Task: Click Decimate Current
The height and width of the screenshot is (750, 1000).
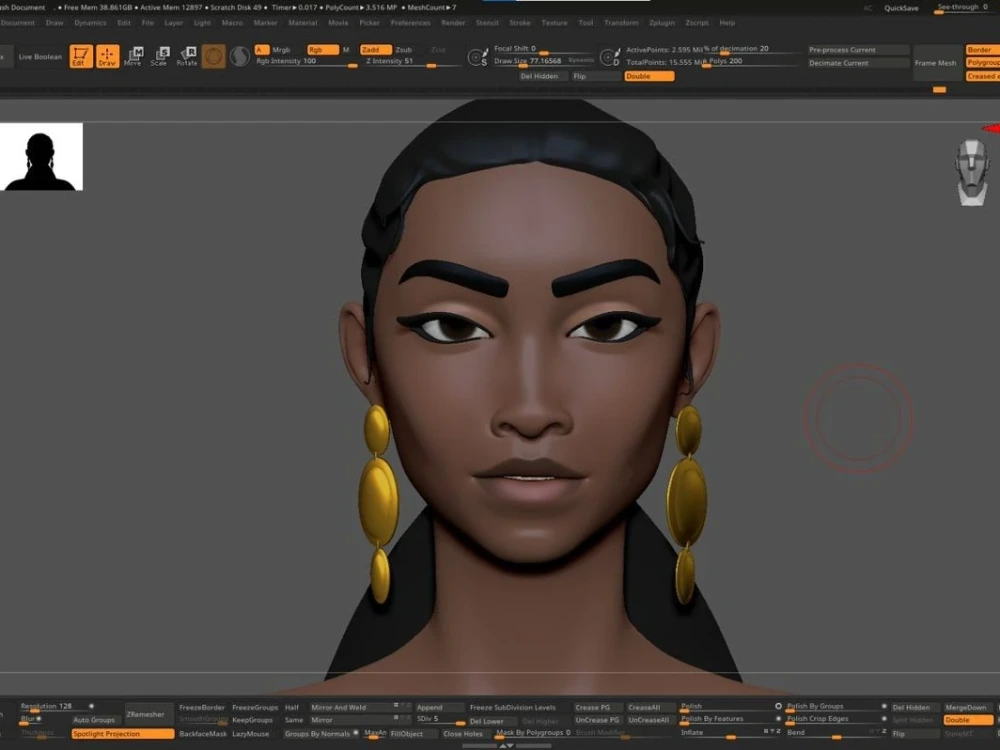Action: 858,63
